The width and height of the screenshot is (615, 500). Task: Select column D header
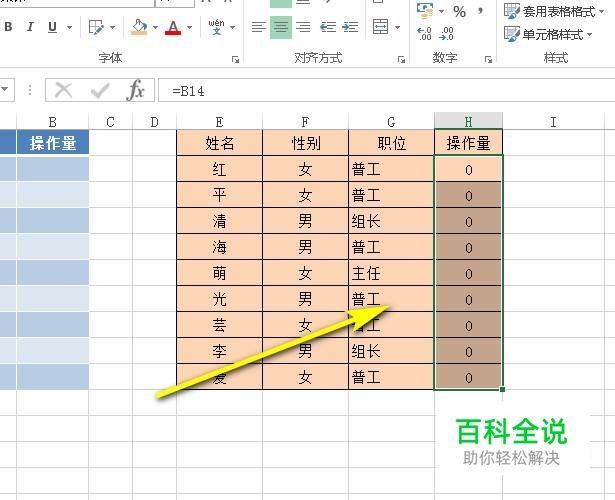click(155, 122)
